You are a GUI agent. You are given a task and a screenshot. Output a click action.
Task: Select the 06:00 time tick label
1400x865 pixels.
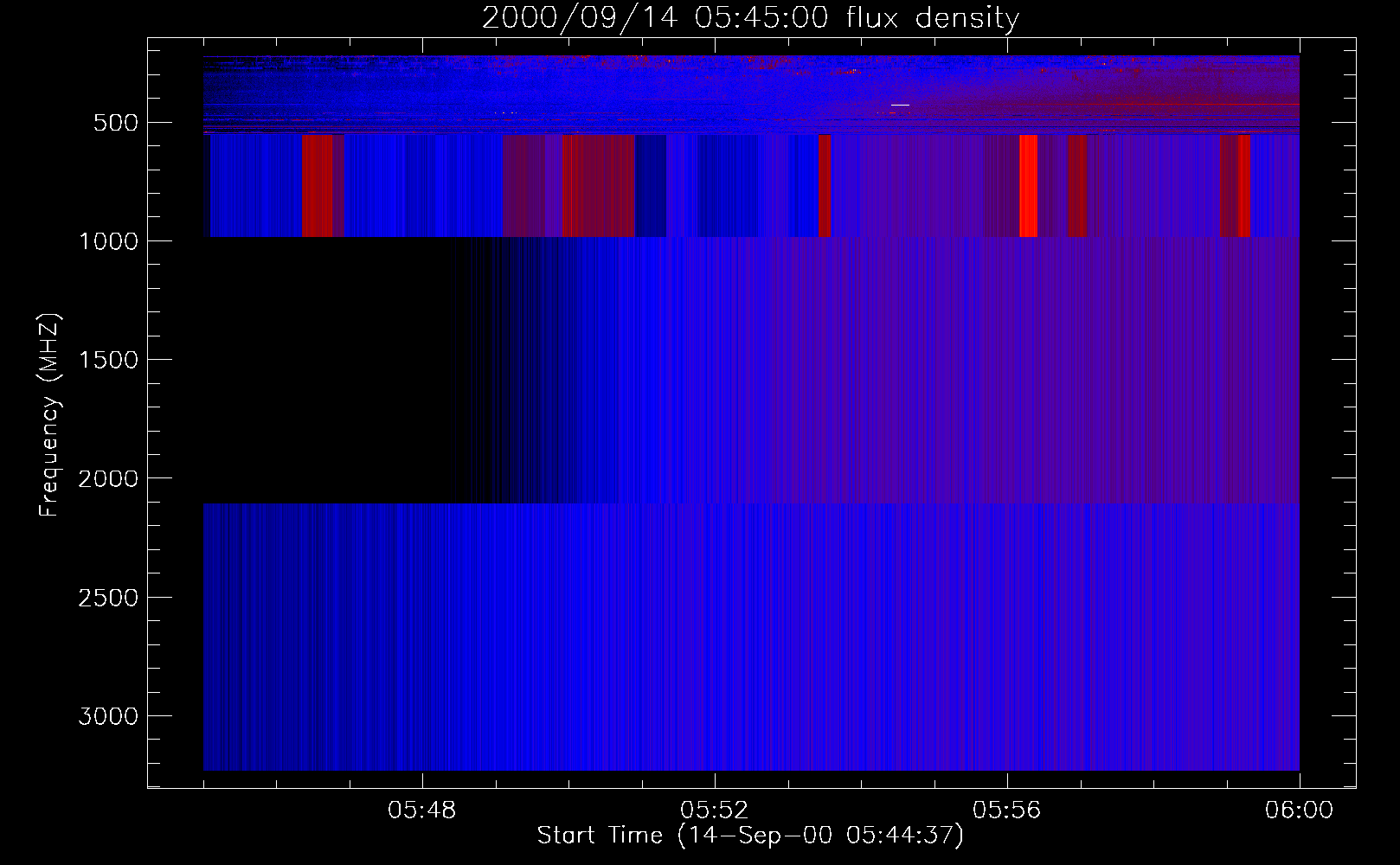point(1299,811)
